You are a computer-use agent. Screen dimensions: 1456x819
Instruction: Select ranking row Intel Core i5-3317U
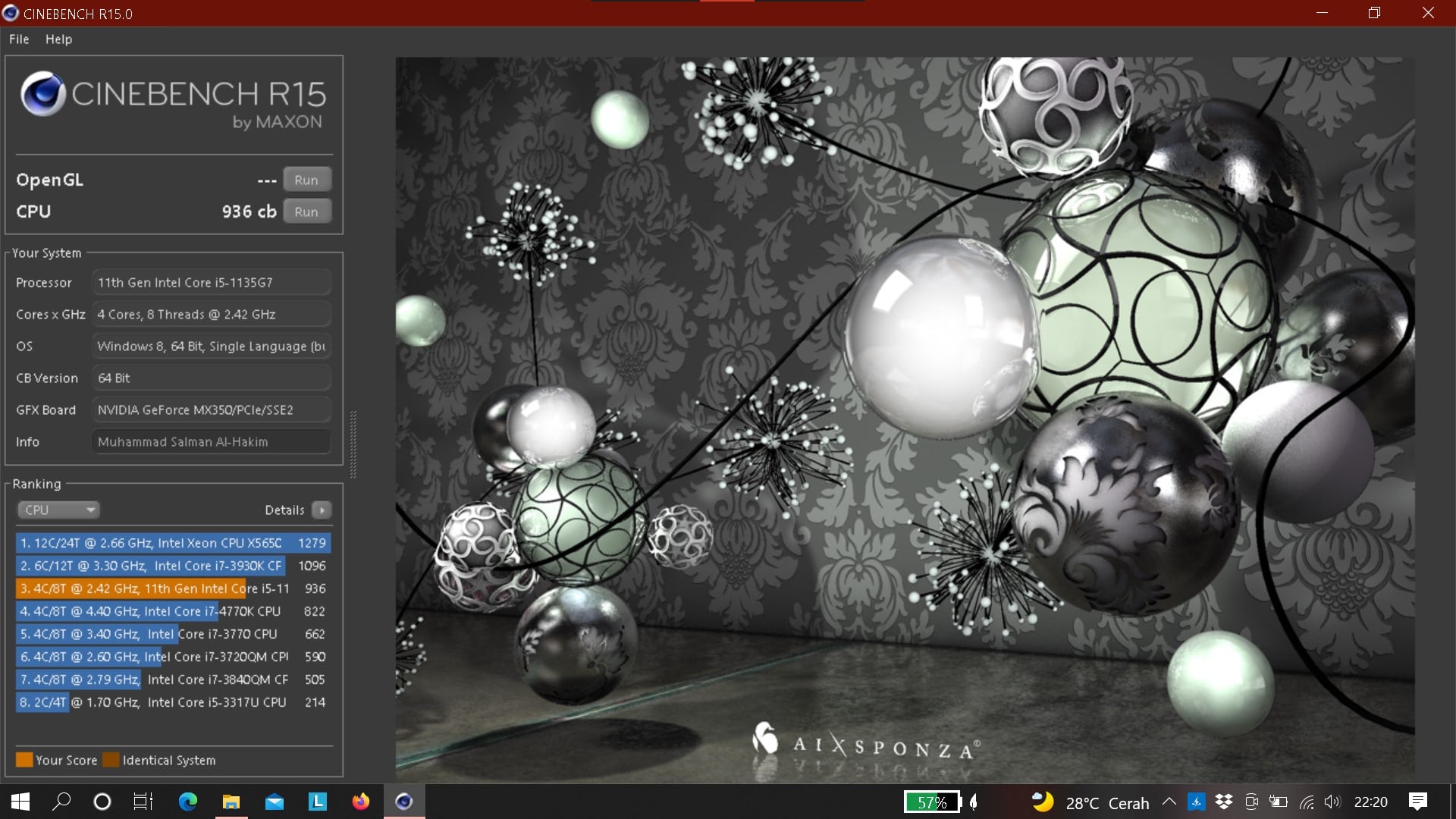pyautogui.click(x=173, y=702)
